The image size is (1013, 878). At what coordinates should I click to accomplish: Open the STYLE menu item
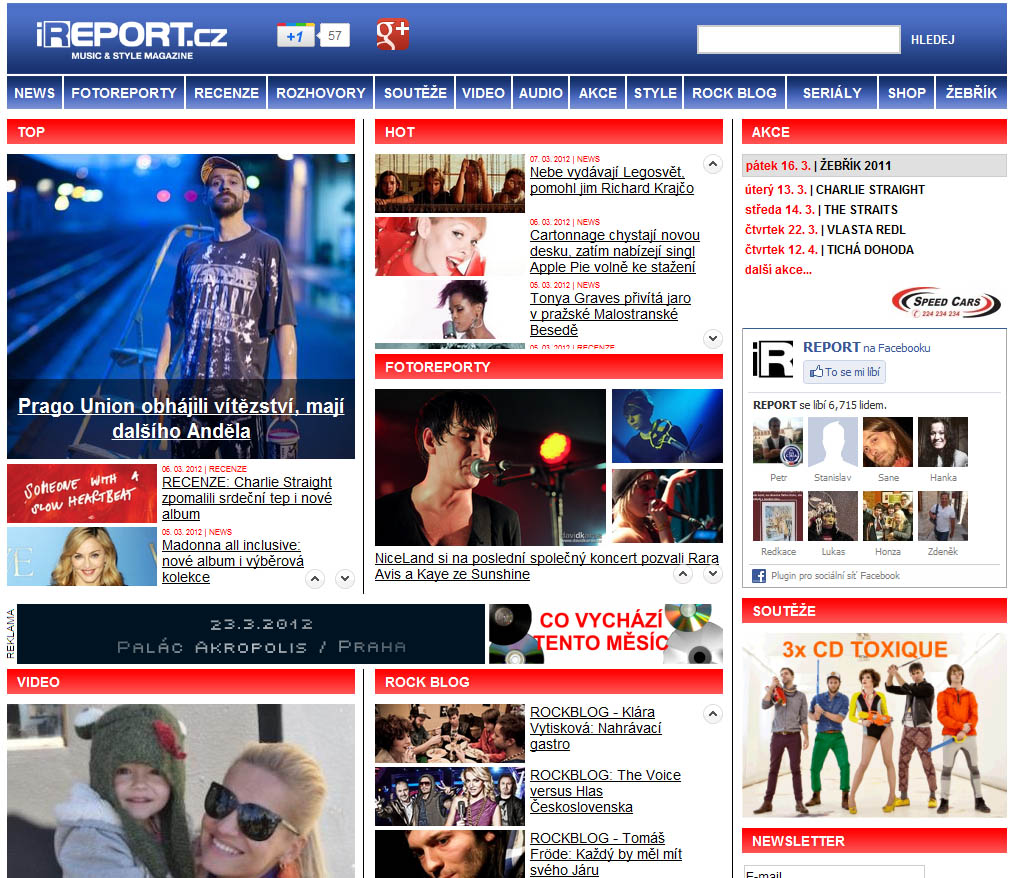pyautogui.click(x=655, y=92)
